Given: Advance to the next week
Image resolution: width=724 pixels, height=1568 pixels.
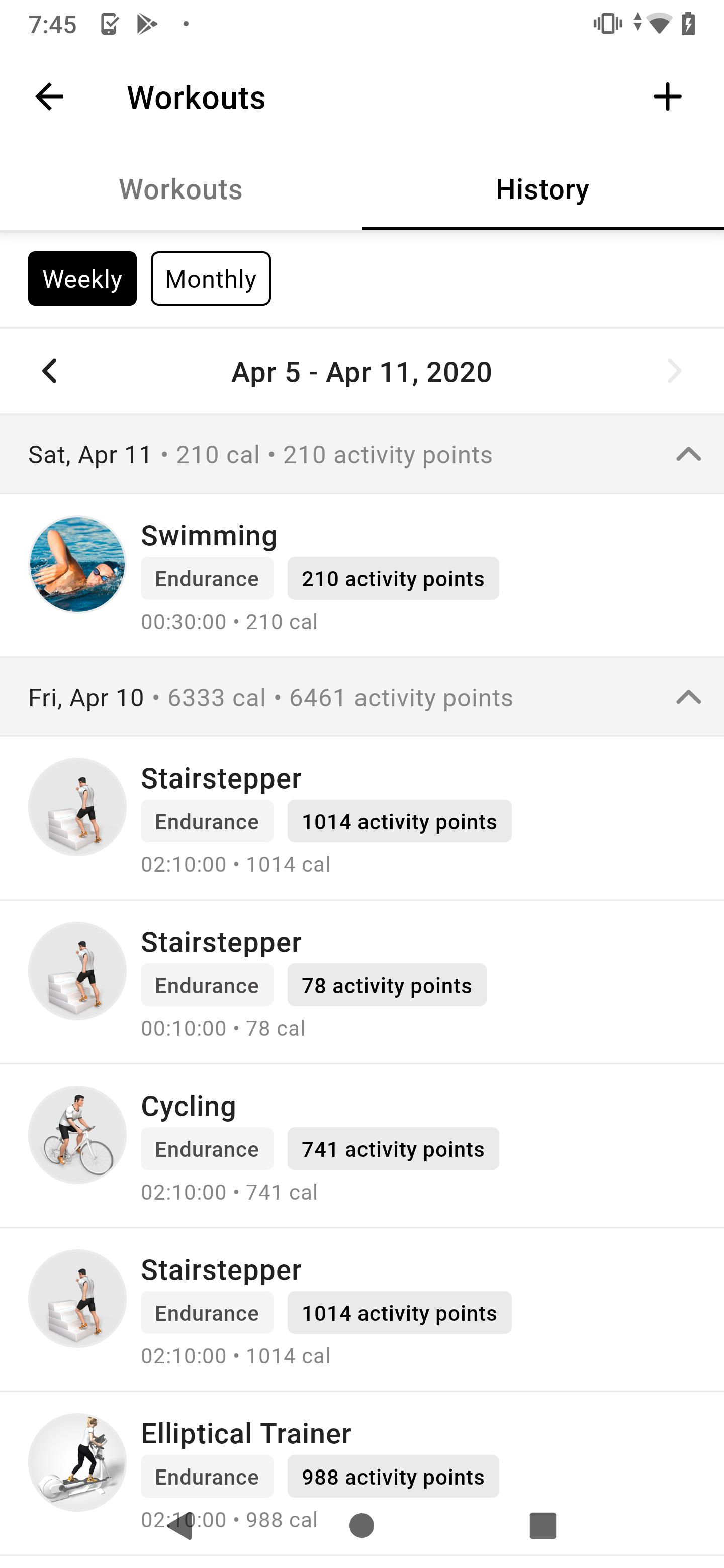Looking at the screenshot, I should [674, 371].
